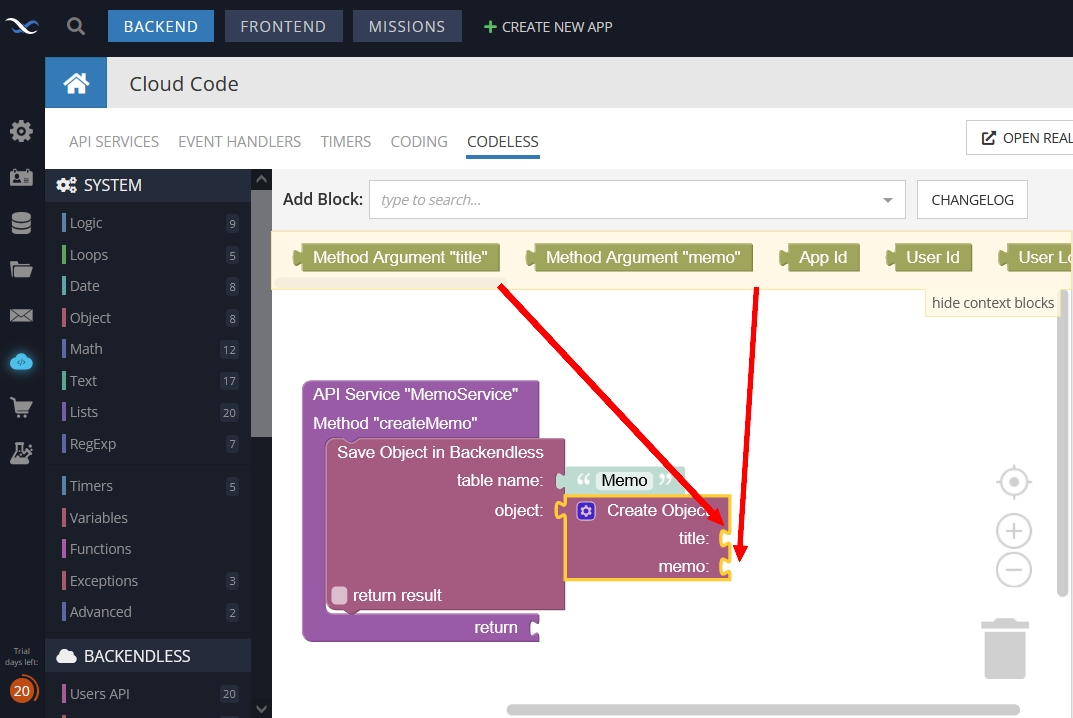Open the MISSIONS section
Viewport: 1073px width, 718px height.
click(407, 26)
